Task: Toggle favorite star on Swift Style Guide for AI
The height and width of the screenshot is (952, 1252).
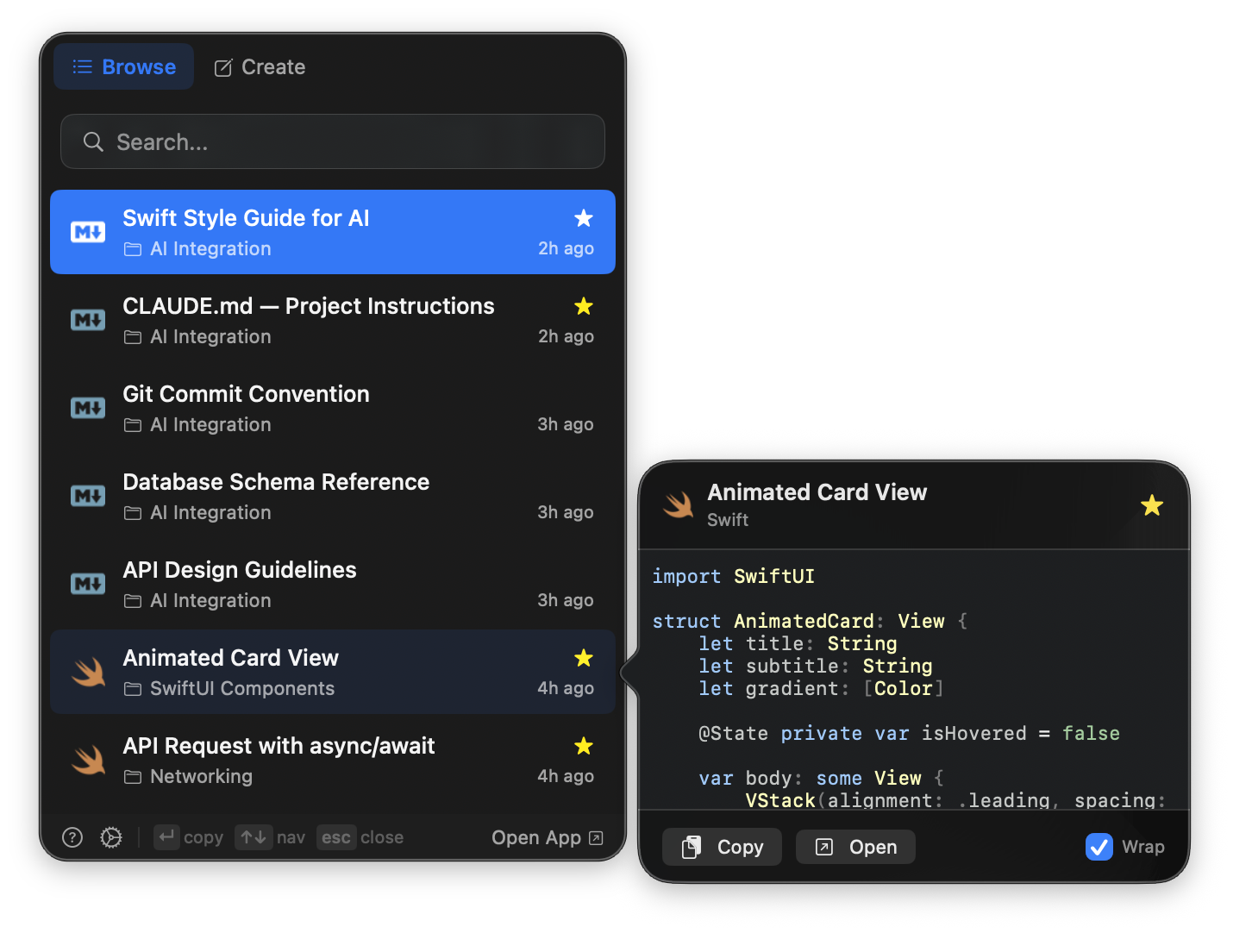Action: click(x=584, y=218)
